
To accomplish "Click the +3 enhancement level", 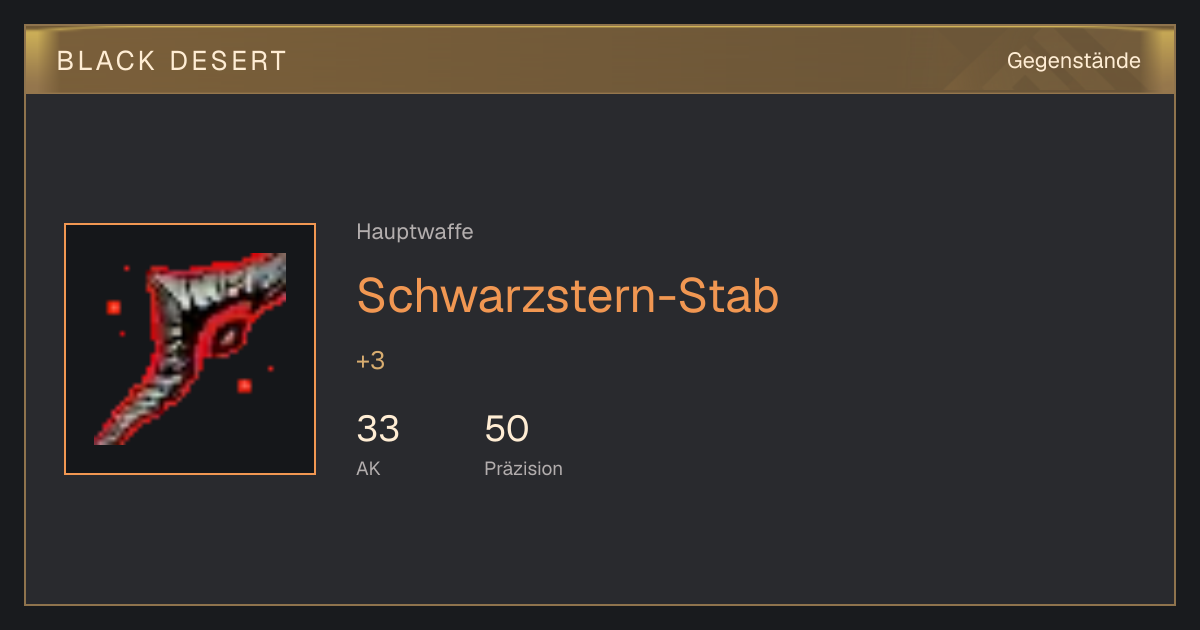I will click(x=370, y=361).
